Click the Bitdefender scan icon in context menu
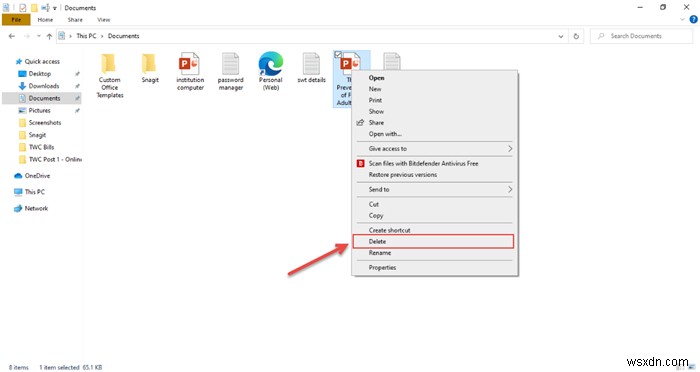Viewport: 700px width, 372px height. tap(360, 163)
